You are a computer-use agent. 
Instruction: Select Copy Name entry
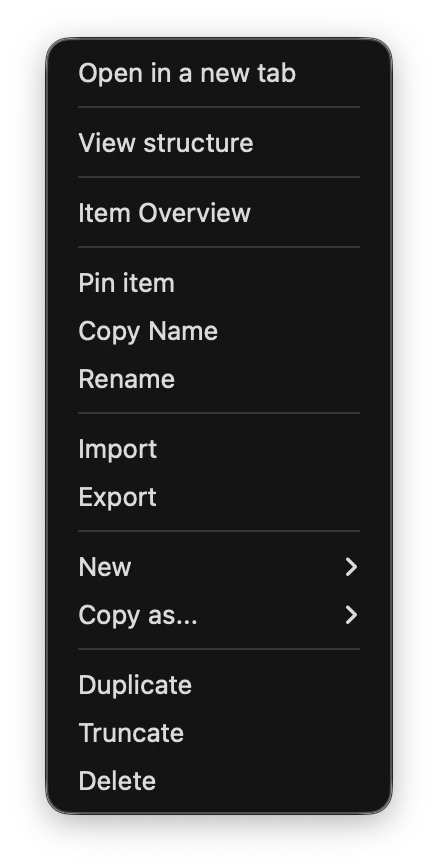coord(219,331)
